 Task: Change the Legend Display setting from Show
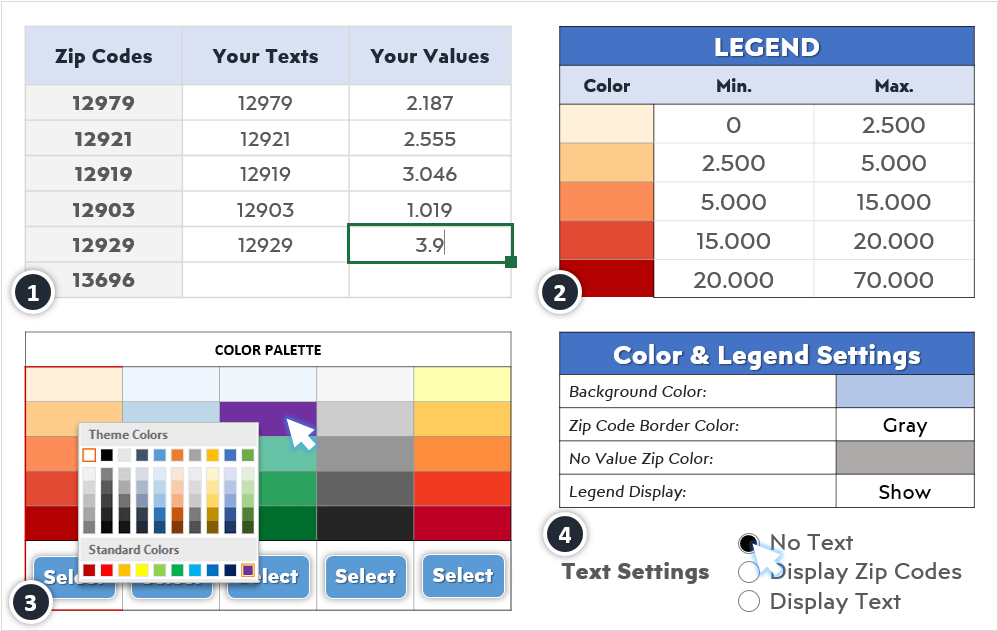905,491
